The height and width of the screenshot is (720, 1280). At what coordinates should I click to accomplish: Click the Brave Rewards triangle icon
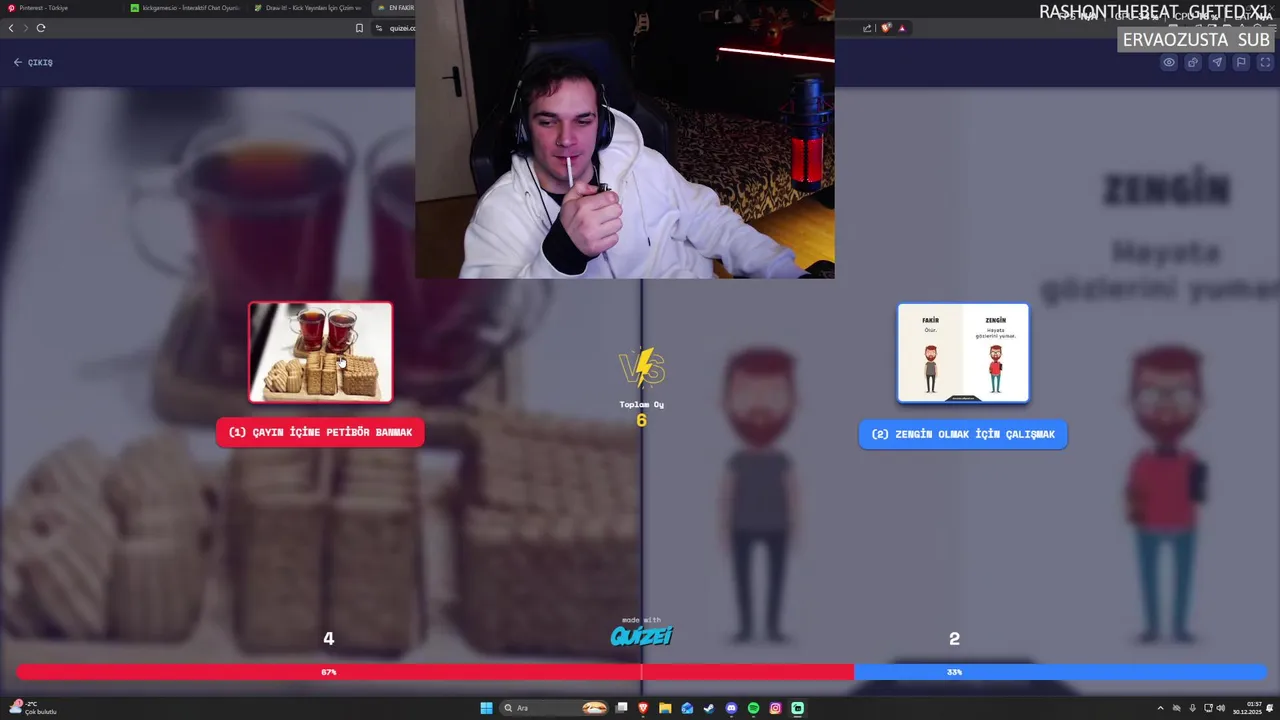(902, 28)
